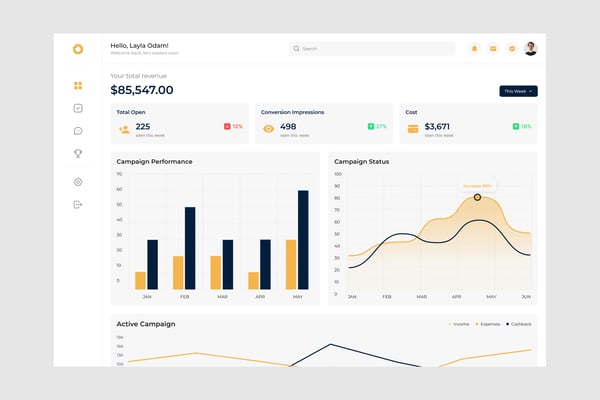Click the Cost credit card icon
The height and width of the screenshot is (400, 600).
[413, 129]
